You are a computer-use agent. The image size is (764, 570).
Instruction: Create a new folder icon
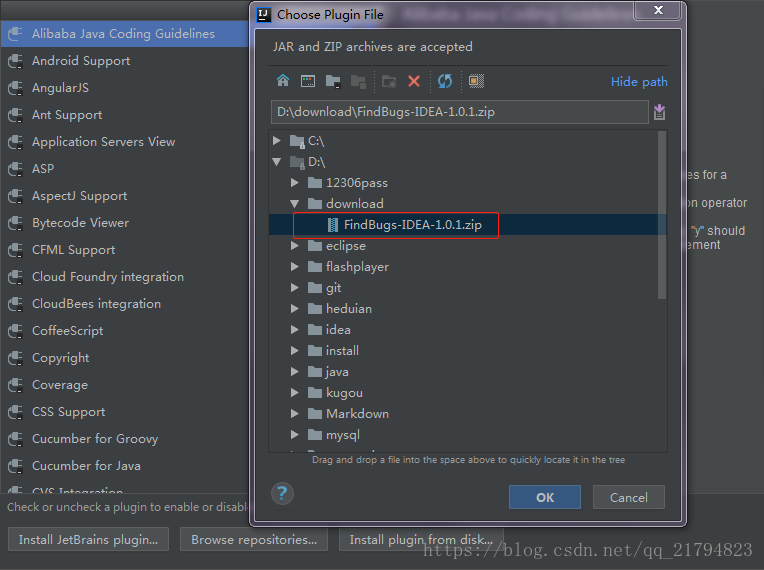click(x=389, y=81)
